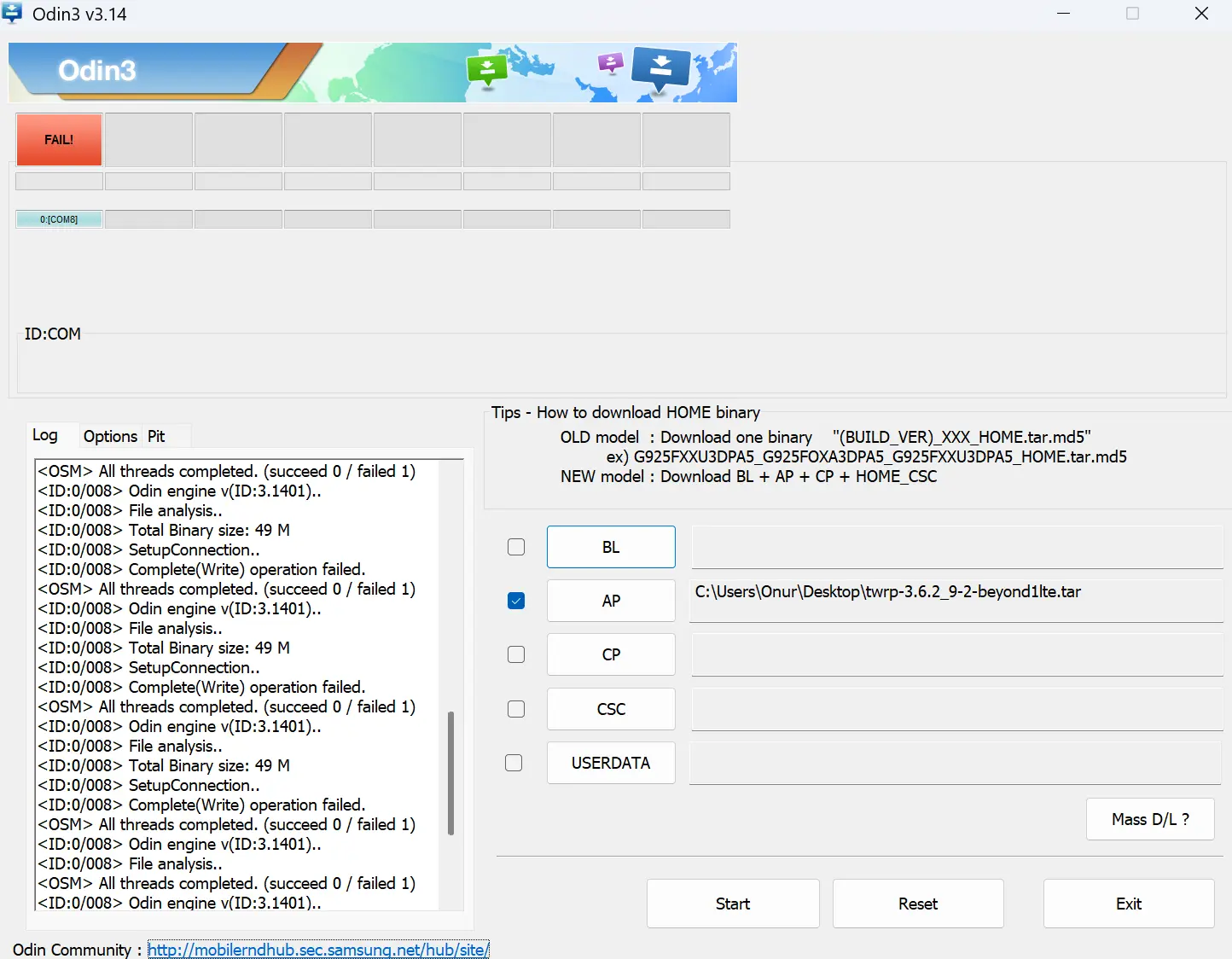Viewport: 1232px width, 959px height.
Task: Enable the BL checkbox
Action: [x=516, y=547]
